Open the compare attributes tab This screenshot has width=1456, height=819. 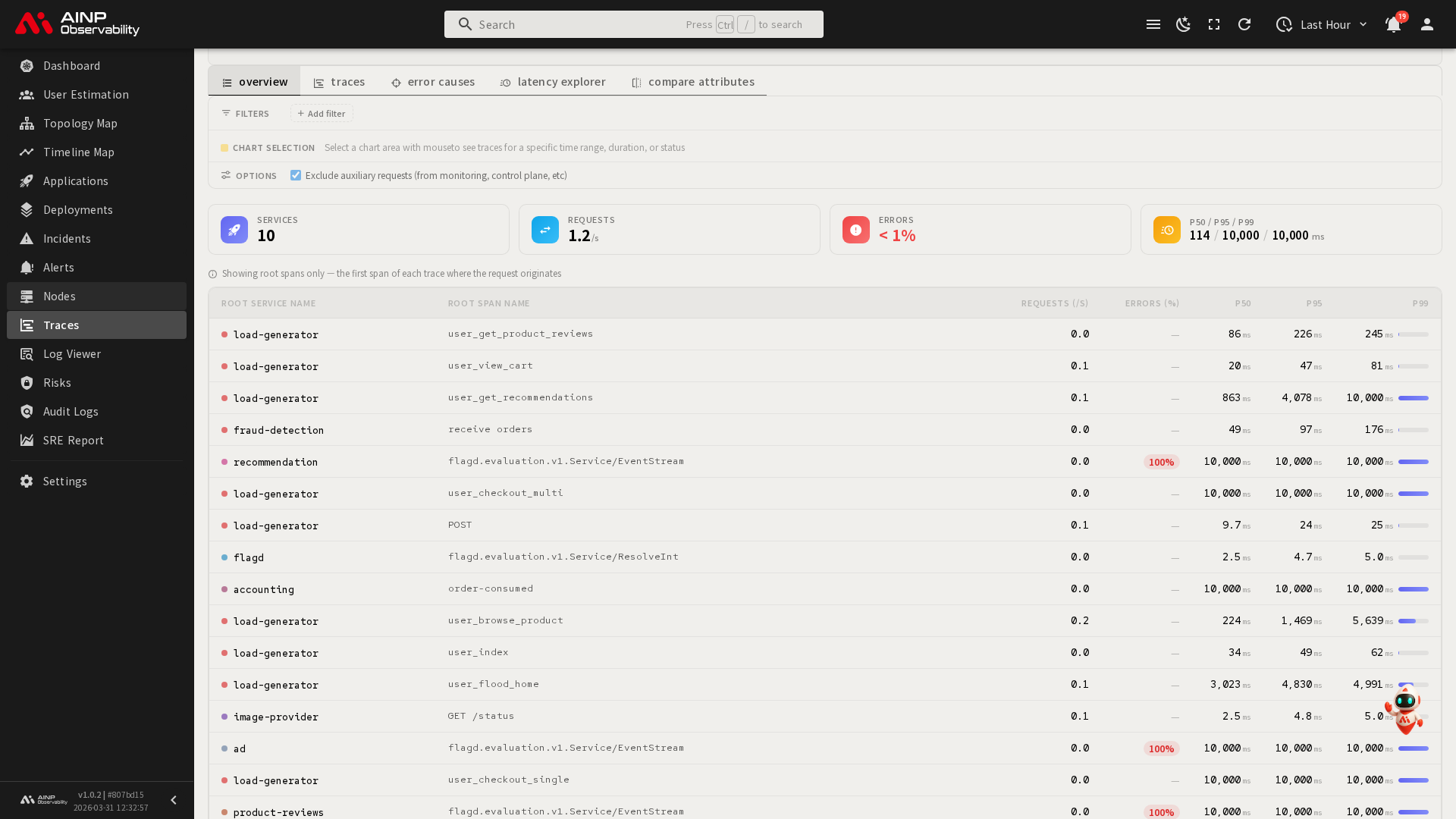(692, 81)
